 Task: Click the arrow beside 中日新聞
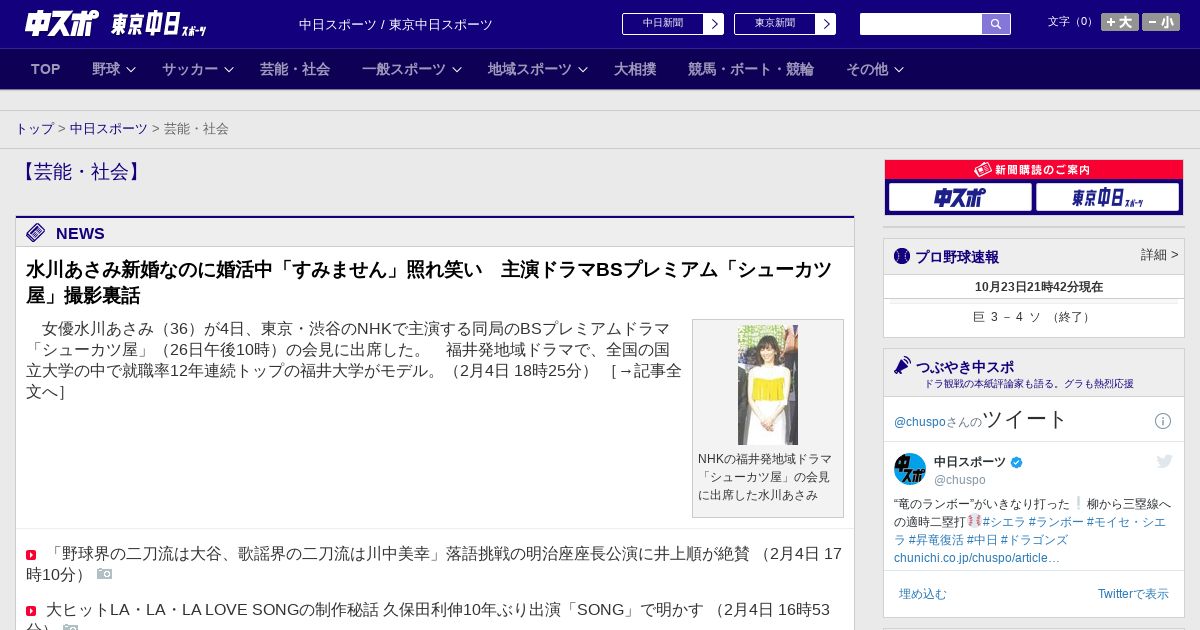714,24
